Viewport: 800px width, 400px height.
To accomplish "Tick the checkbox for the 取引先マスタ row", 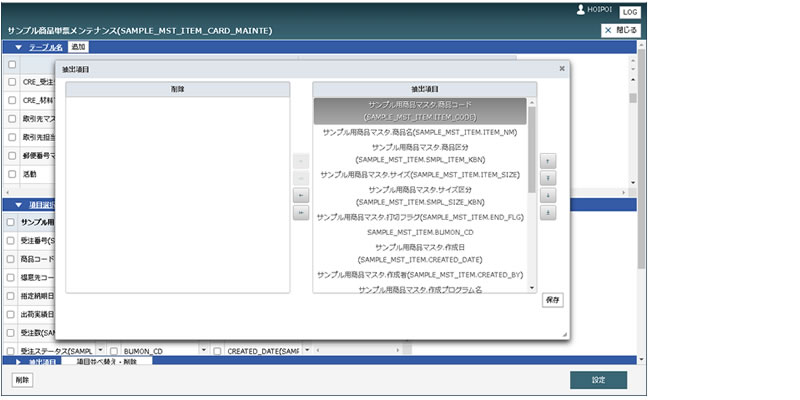I will tap(12, 118).
